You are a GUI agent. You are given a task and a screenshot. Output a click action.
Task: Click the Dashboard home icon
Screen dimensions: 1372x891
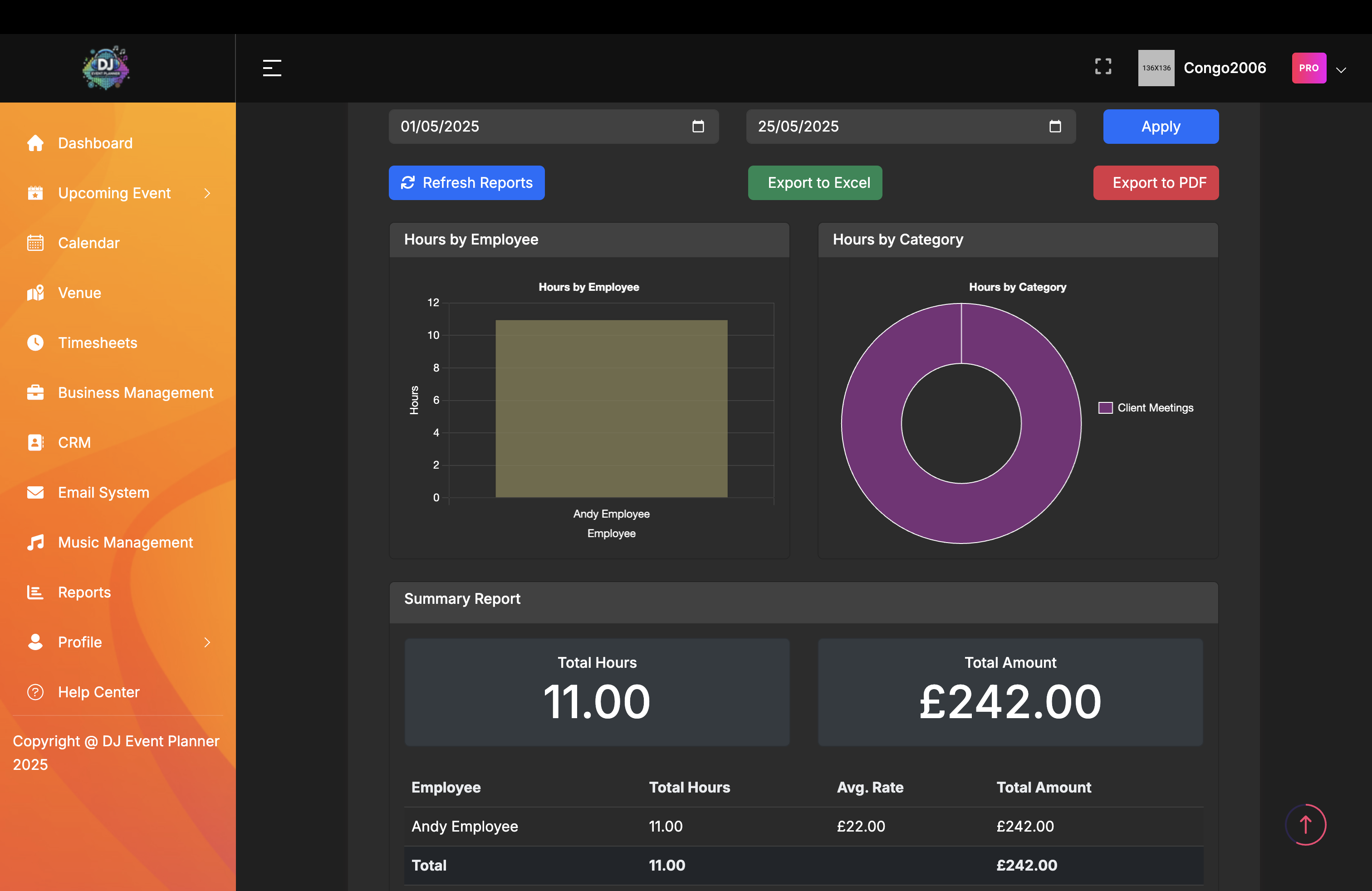[35, 143]
